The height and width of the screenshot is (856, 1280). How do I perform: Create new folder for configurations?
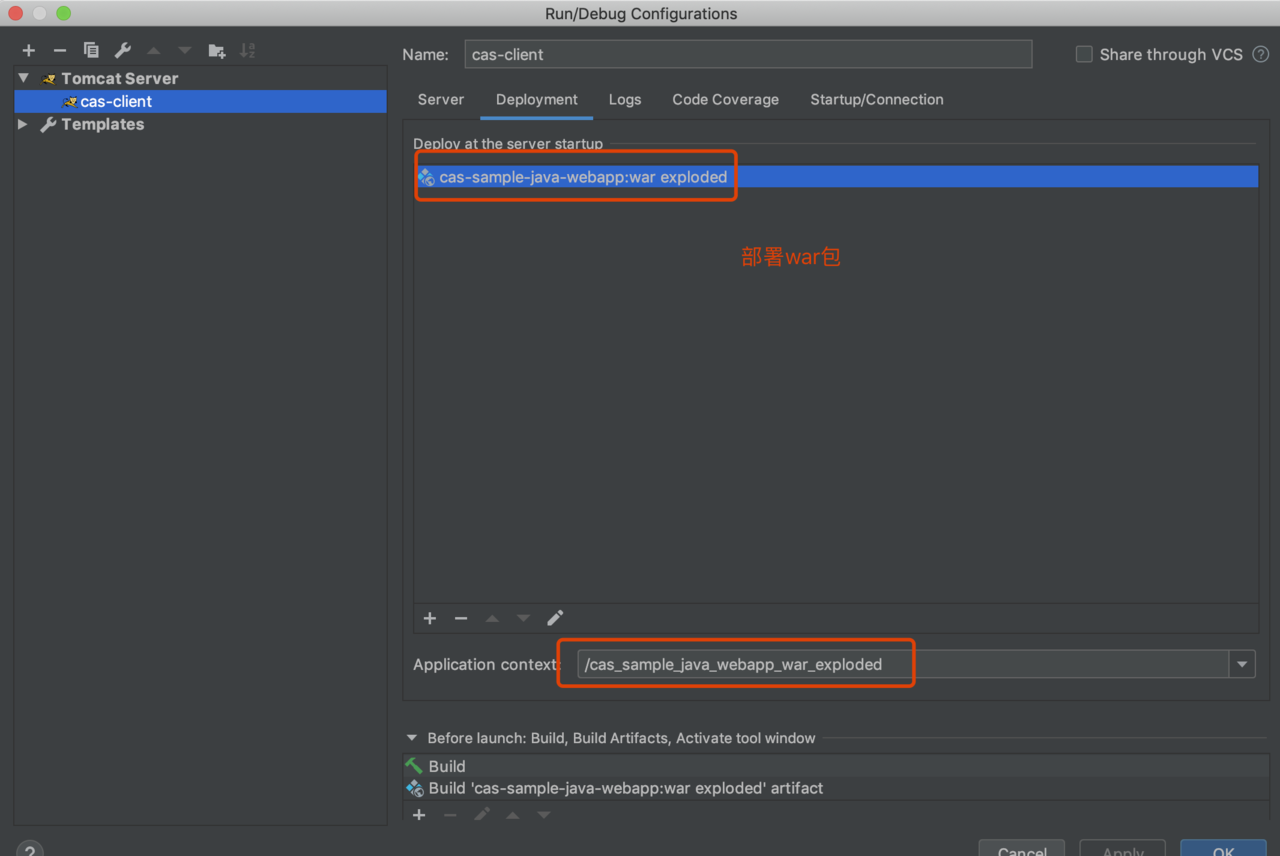[x=216, y=50]
